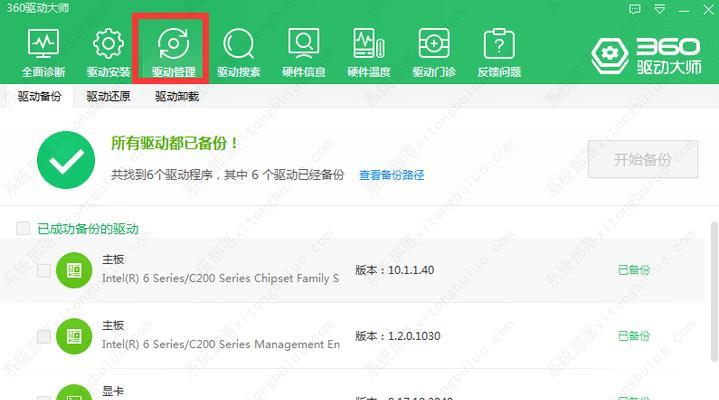
Task: Switch to 驱动卸载 tab
Action: tap(177, 96)
